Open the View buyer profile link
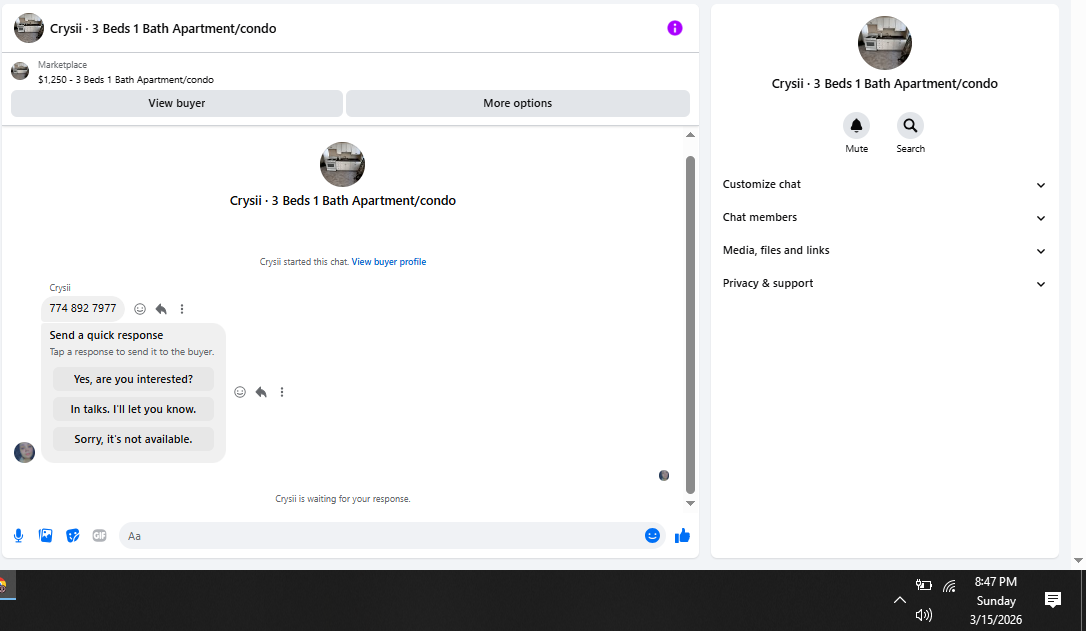The image size is (1086, 631). (x=389, y=262)
